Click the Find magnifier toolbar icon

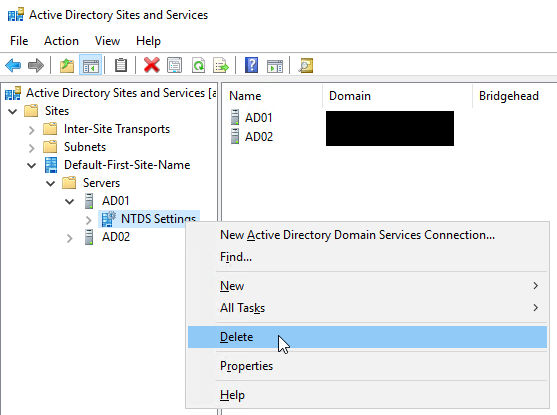click(306, 65)
